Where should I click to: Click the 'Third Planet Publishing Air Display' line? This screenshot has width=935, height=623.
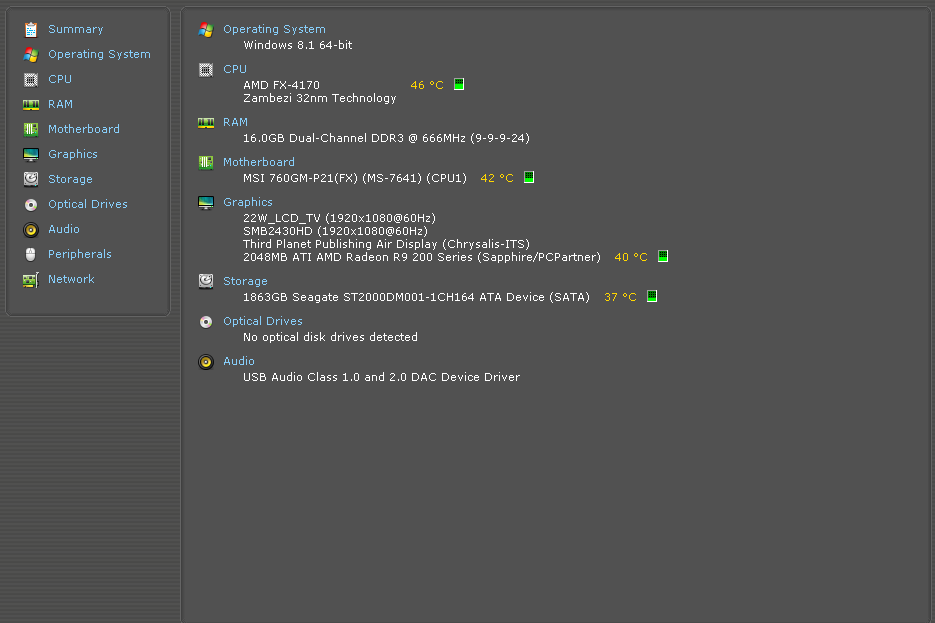pyautogui.click(x=386, y=244)
